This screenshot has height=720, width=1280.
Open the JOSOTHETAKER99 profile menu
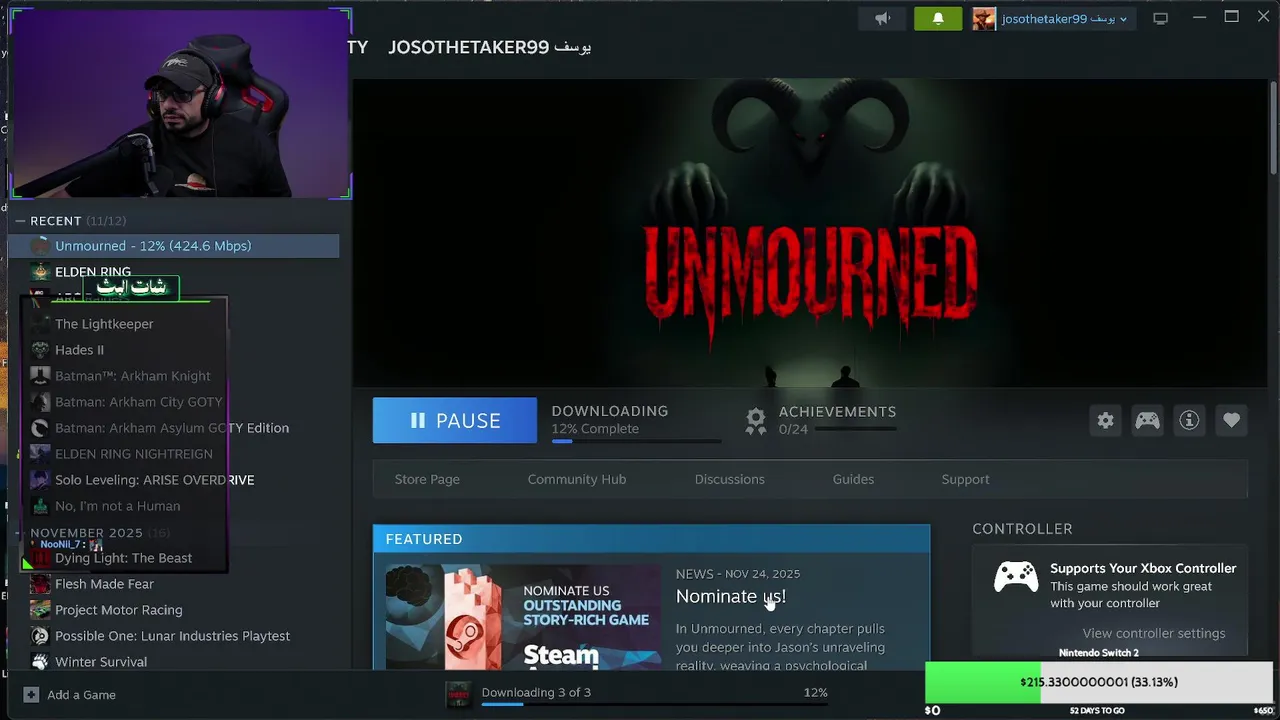tap(490, 47)
